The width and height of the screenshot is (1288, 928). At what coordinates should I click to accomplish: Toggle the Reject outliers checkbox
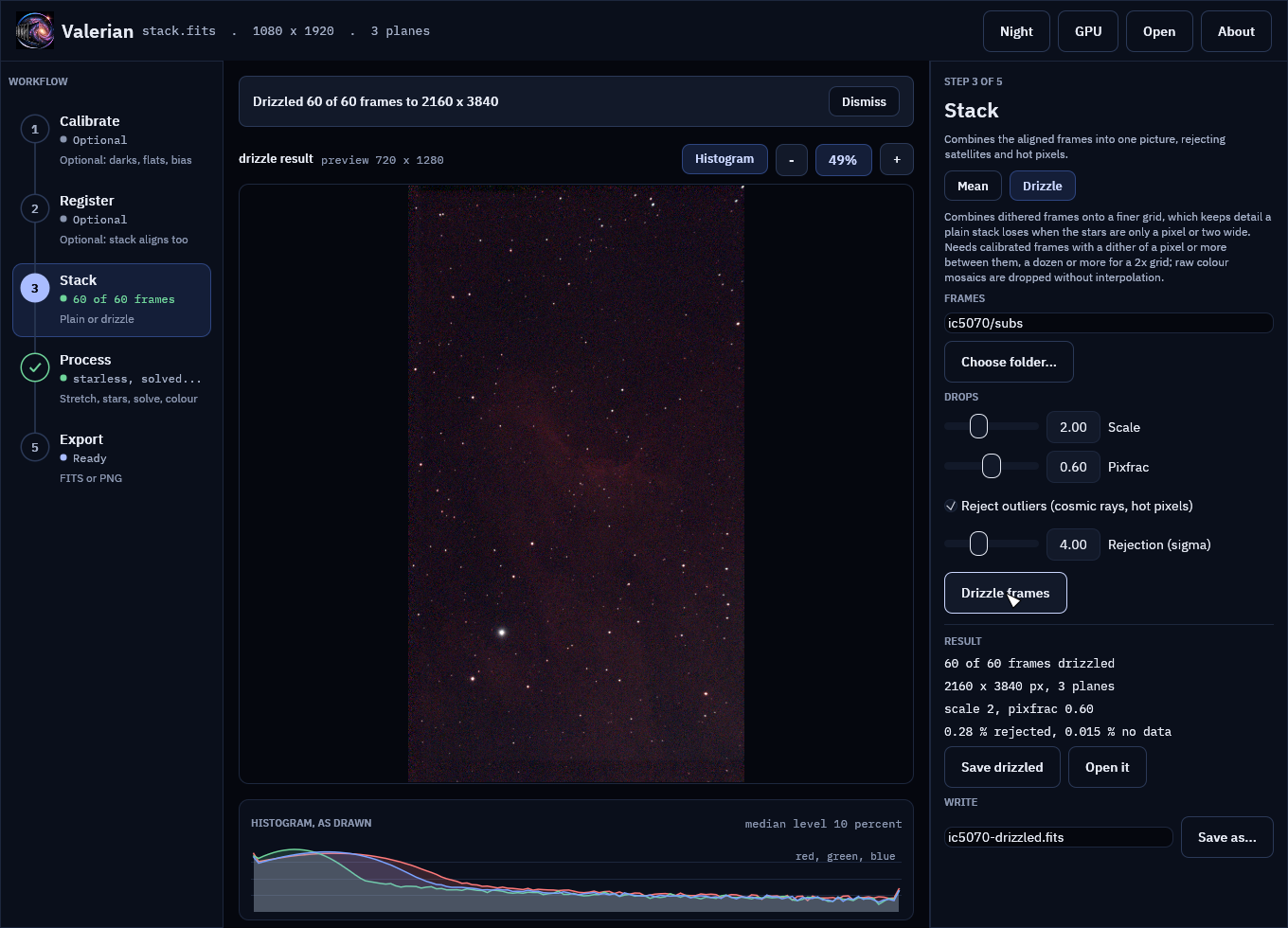pyautogui.click(x=951, y=506)
